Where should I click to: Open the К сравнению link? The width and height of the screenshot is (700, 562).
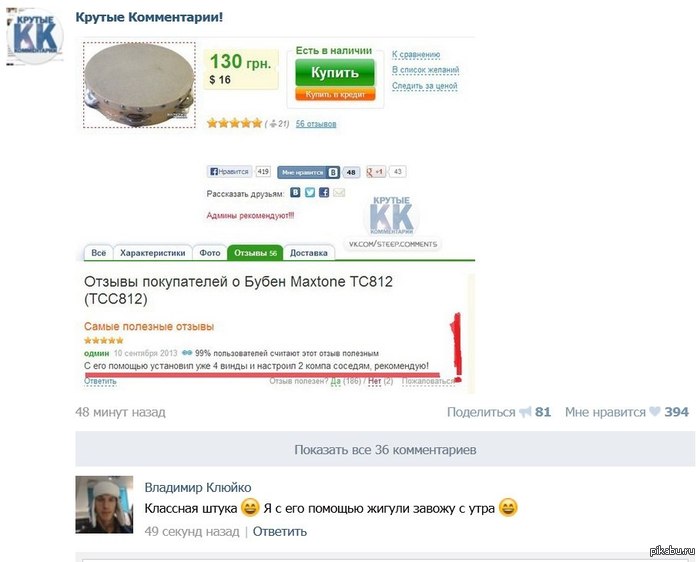(416, 54)
